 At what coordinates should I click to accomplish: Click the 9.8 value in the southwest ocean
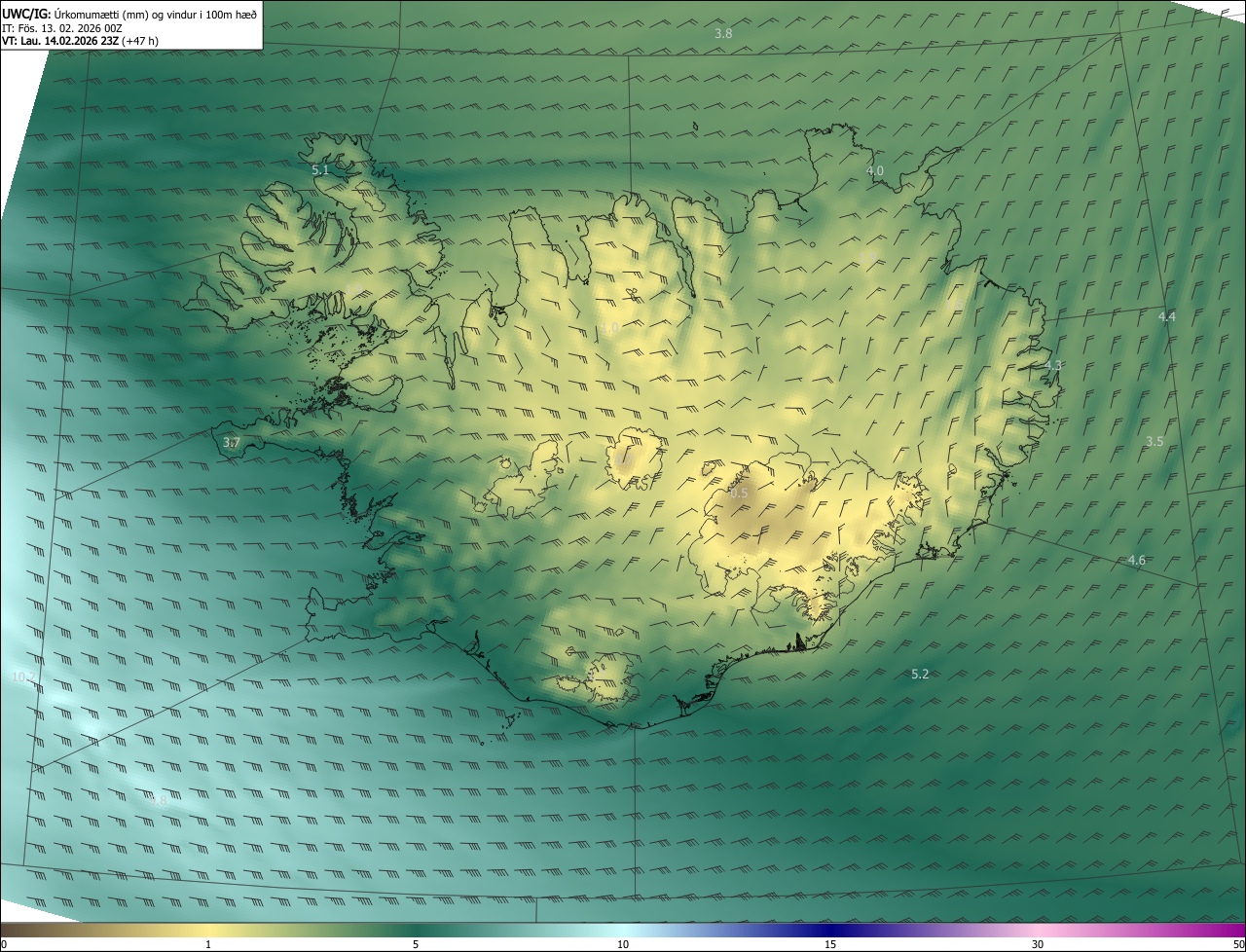(159, 801)
